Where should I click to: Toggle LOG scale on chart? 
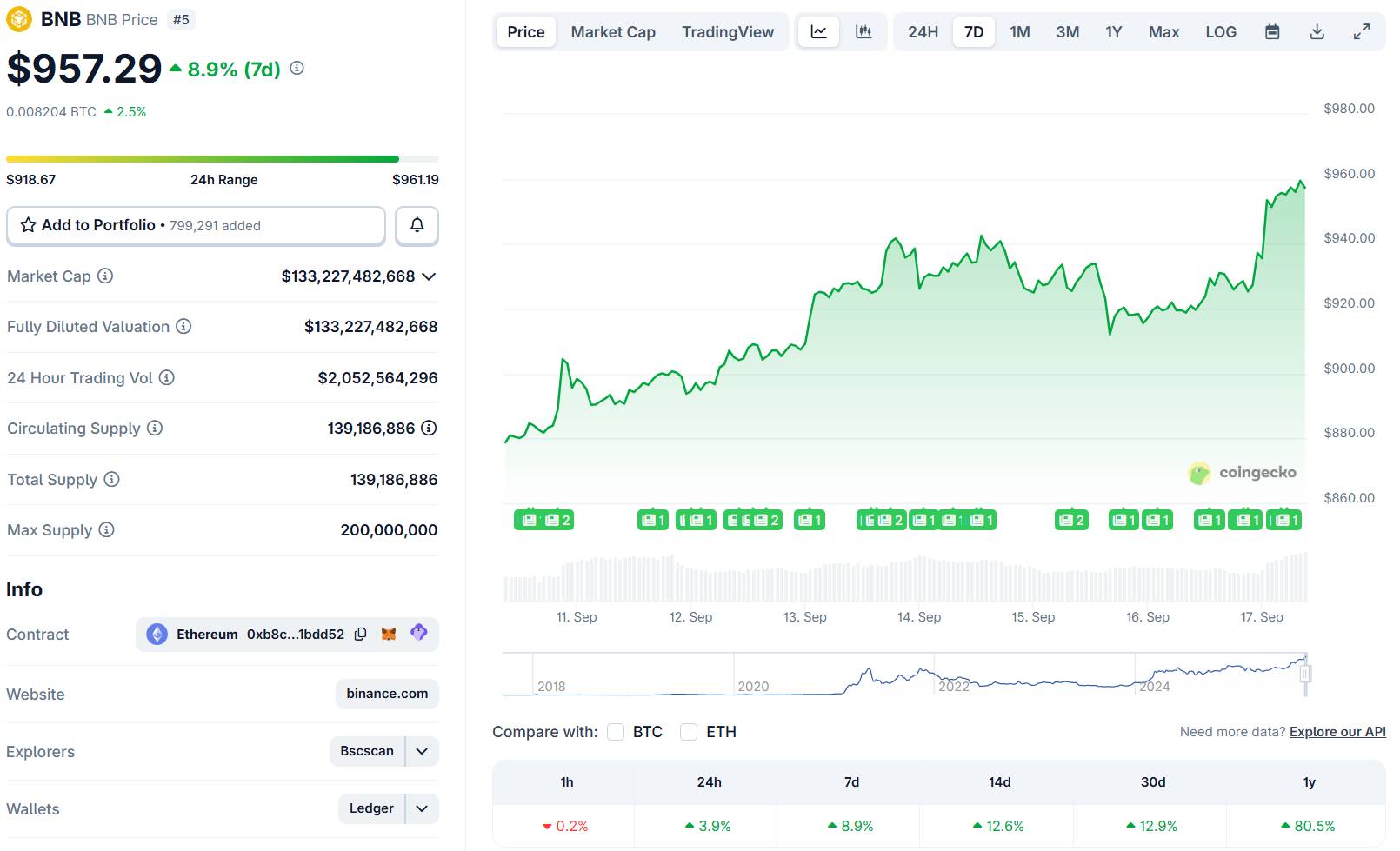pos(1221,32)
